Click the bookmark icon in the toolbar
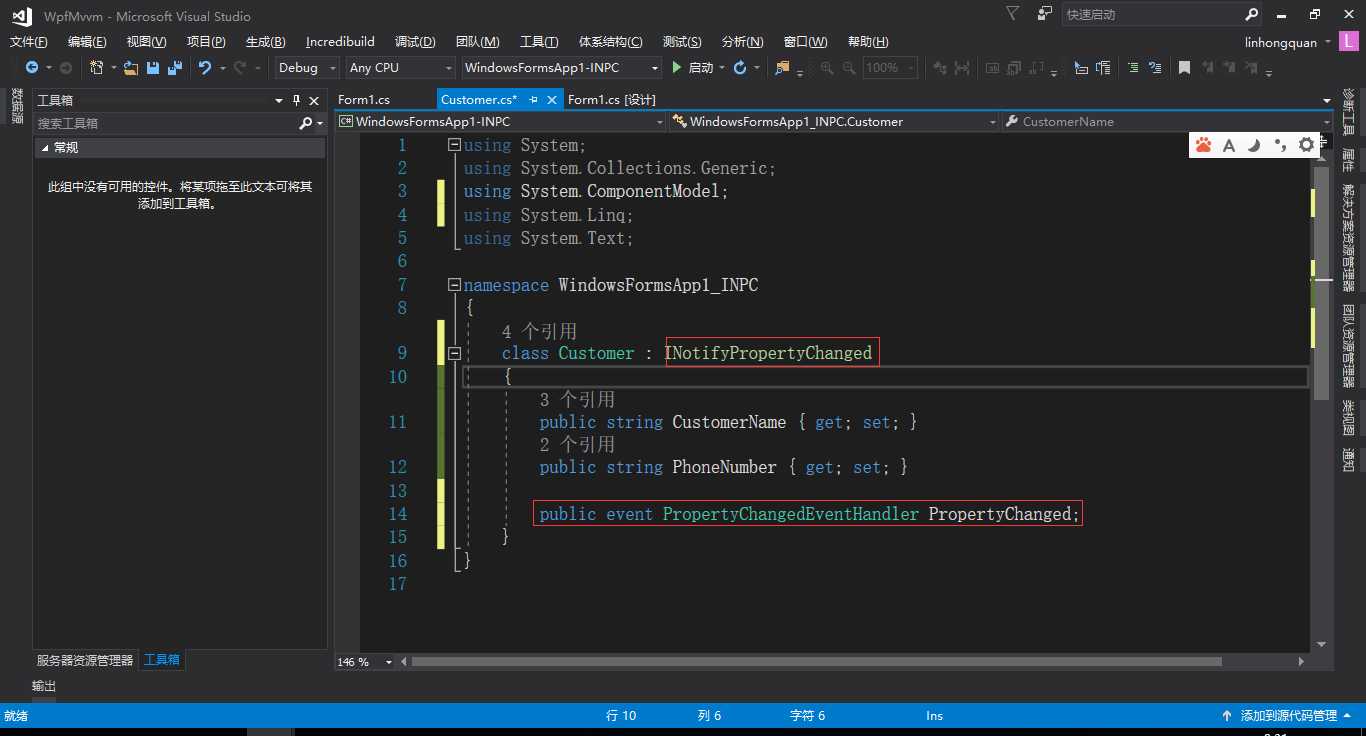 coord(1184,68)
